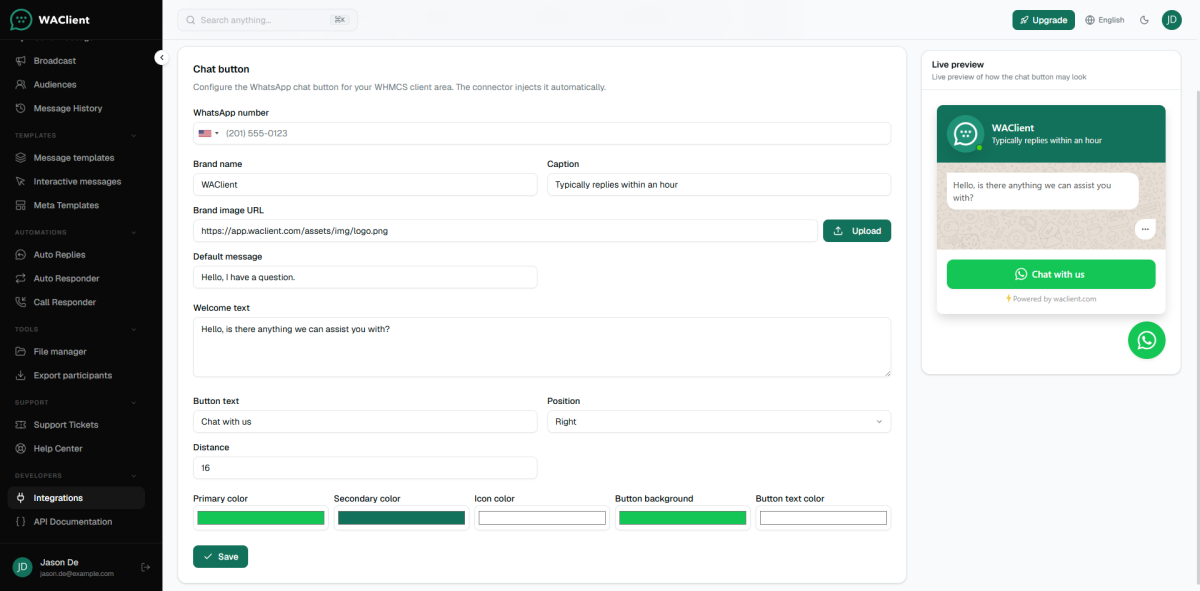The image size is (1200, 591).
Task: Click the logout icon beside Jason De
Action: coord(145,568)
